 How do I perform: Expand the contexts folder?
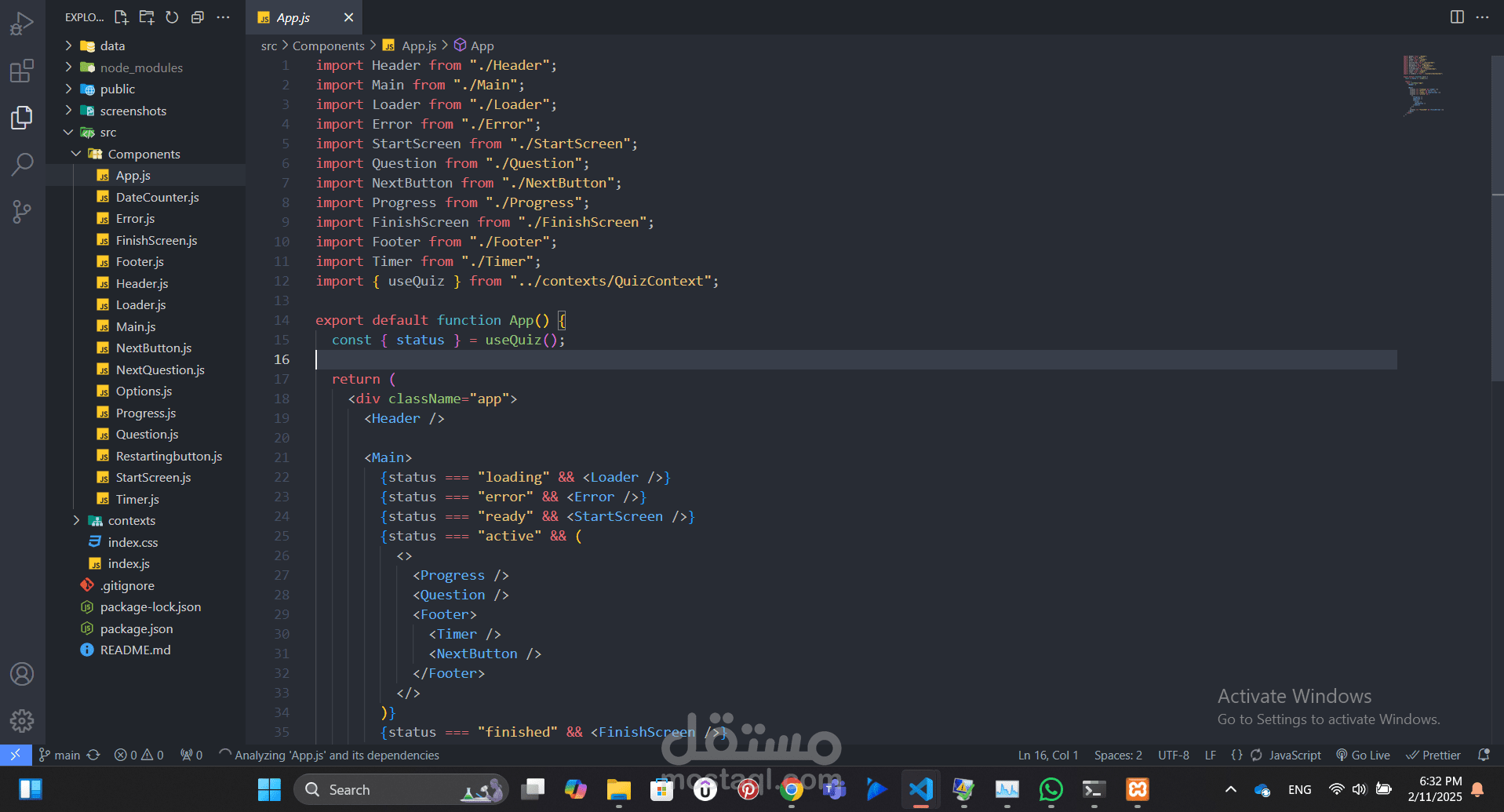131,520
